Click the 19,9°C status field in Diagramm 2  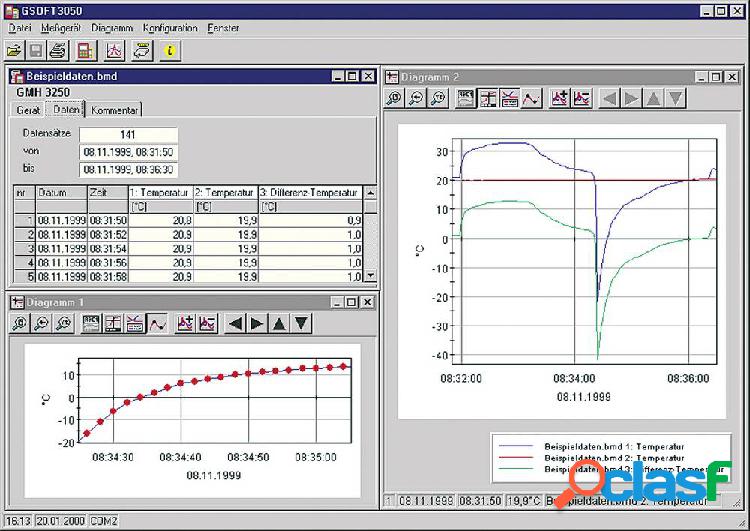(x=523, y=501)
